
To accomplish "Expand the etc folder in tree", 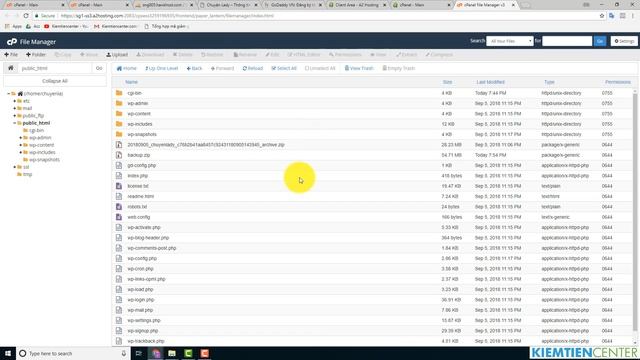I will 15,101.
